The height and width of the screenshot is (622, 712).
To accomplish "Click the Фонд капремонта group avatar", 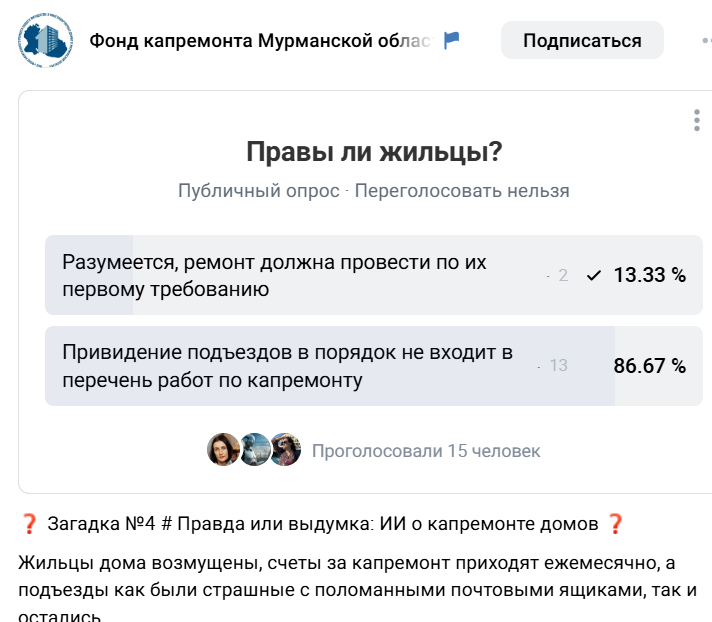I will [x=45, y=41].
